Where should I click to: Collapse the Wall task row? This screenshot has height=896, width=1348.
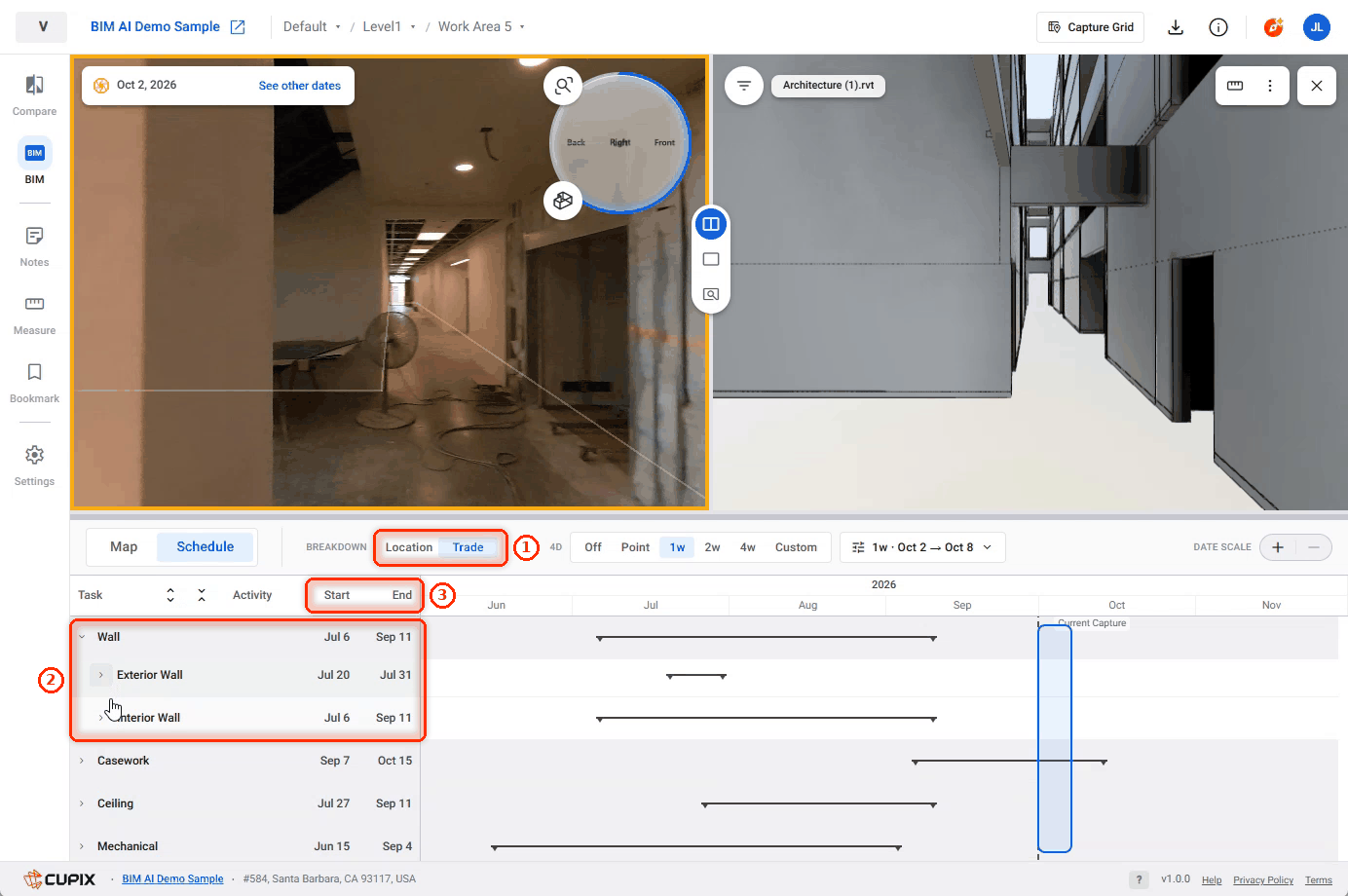click(x=82, y=637)
